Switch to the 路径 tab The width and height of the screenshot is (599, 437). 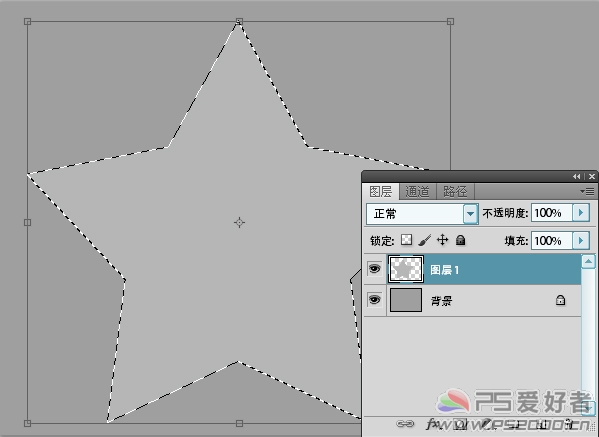click(455, 191)
